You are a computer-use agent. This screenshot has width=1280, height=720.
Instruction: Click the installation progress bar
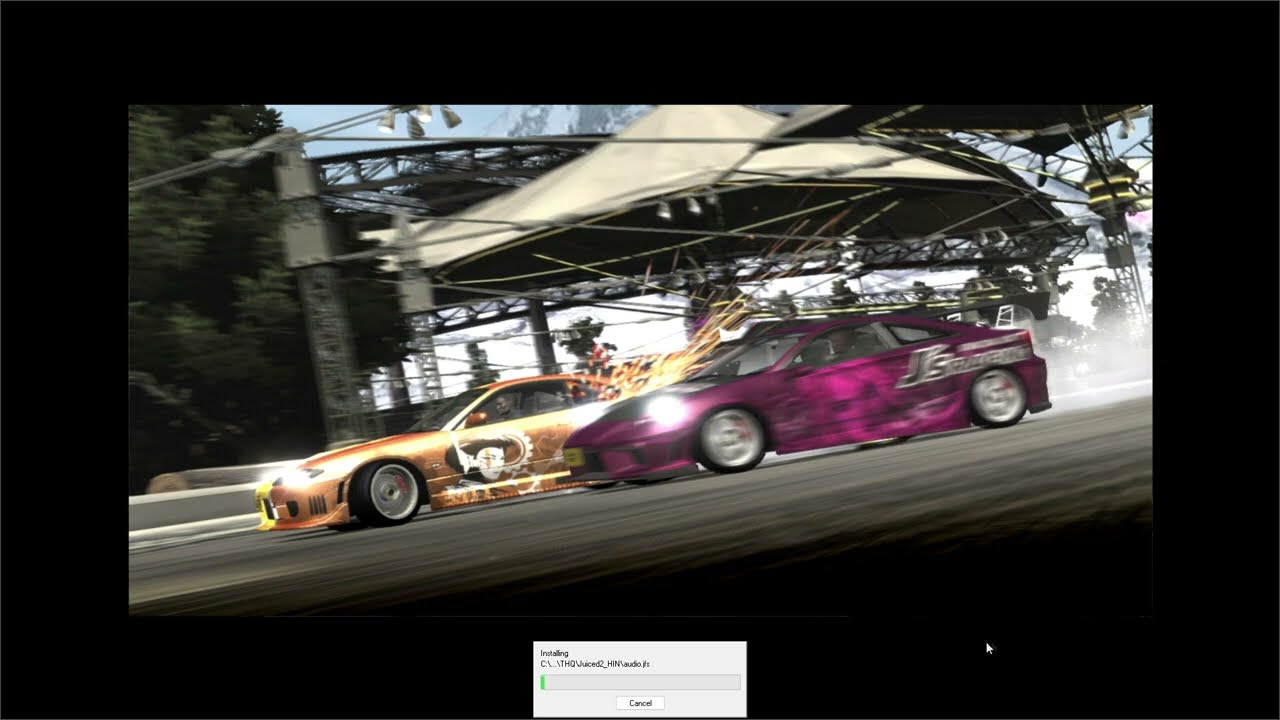[x=640, y=682]
